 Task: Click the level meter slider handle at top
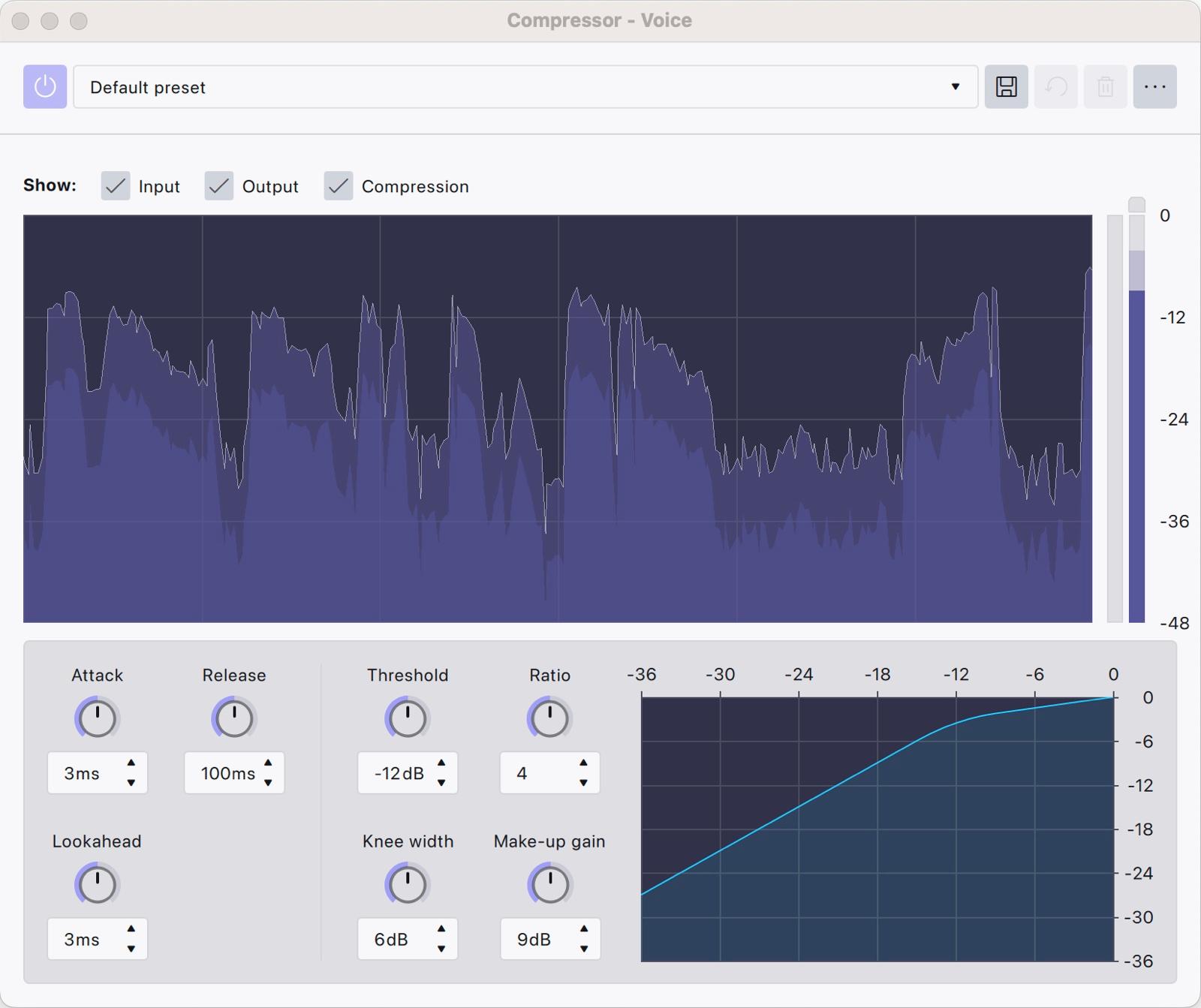point(1136,205)
